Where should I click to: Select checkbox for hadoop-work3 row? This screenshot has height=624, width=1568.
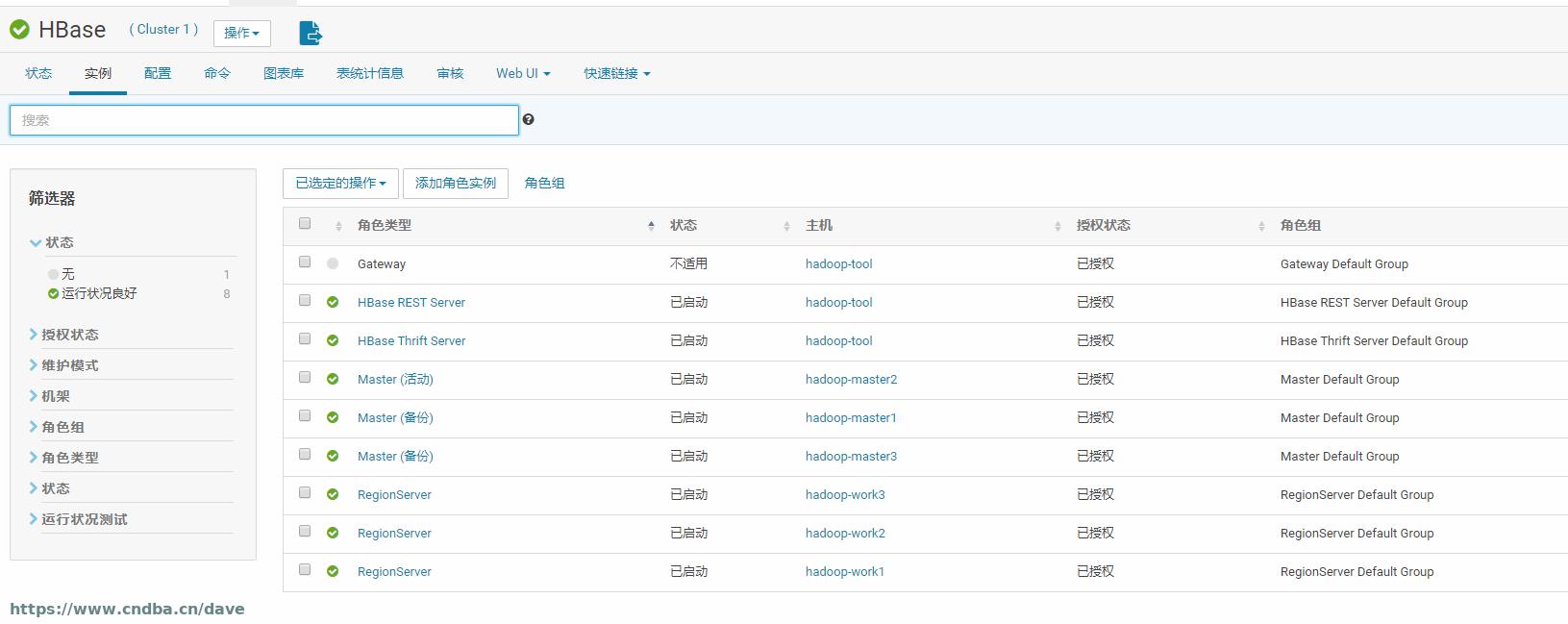coord(305,492)
